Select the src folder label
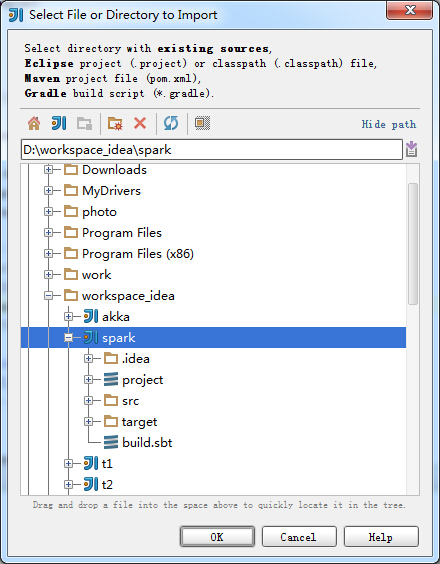Screen dimensions: 440x564 pyautogui.click(x=130, y=401)
